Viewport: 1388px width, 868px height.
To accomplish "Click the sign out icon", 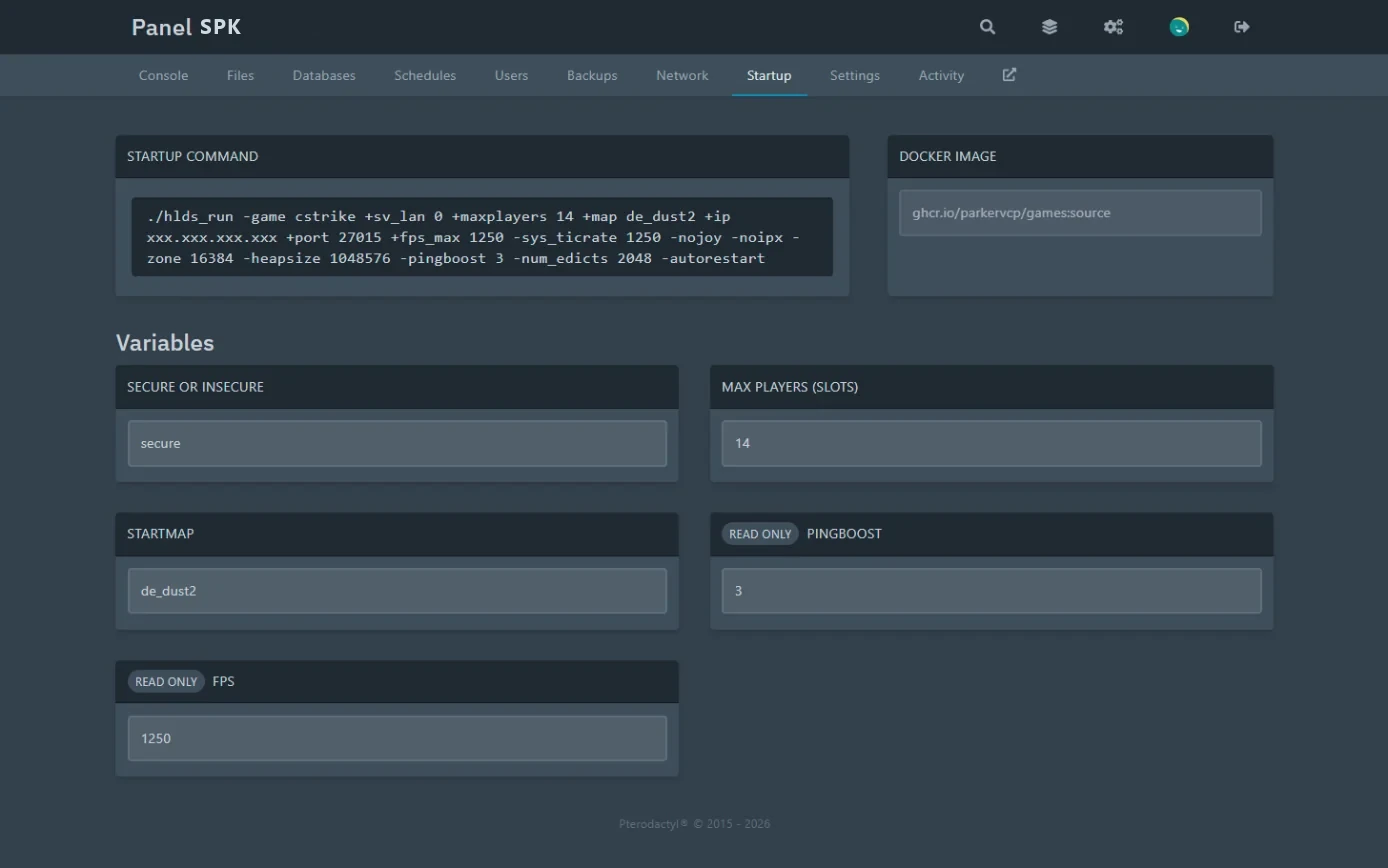I will (1242, 27).
